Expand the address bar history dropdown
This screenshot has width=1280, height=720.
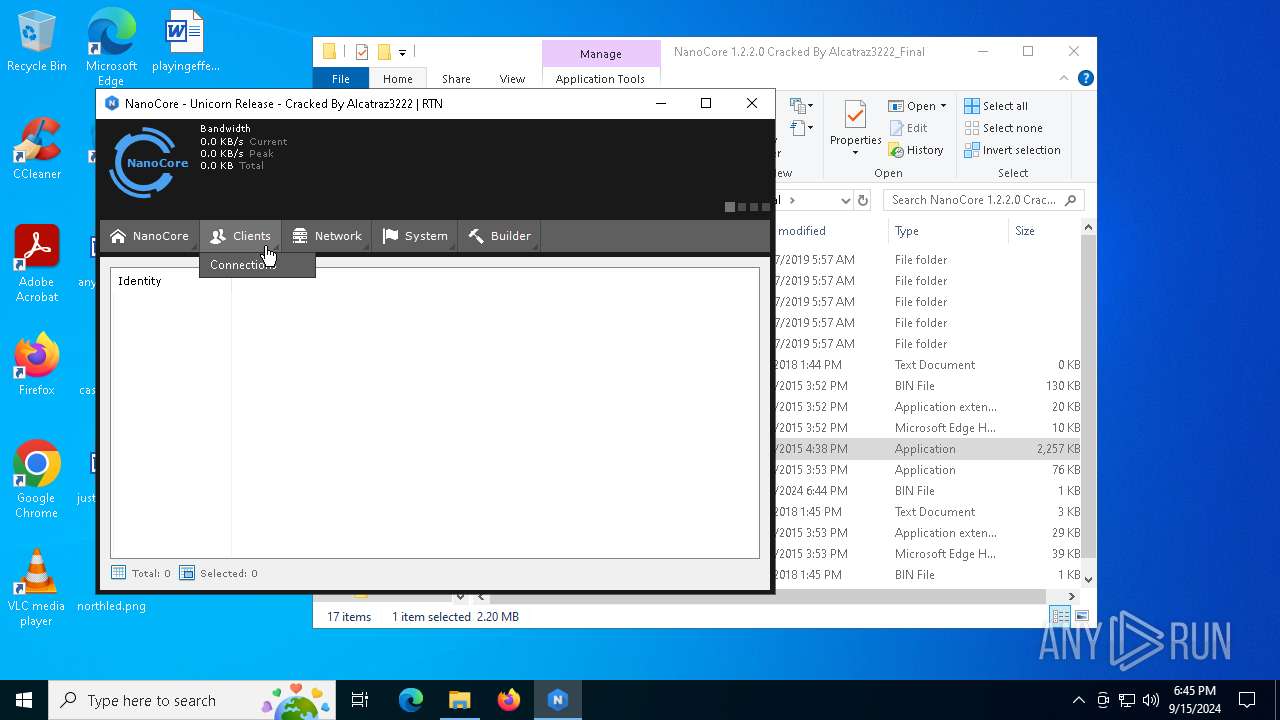tap(846, 200)
